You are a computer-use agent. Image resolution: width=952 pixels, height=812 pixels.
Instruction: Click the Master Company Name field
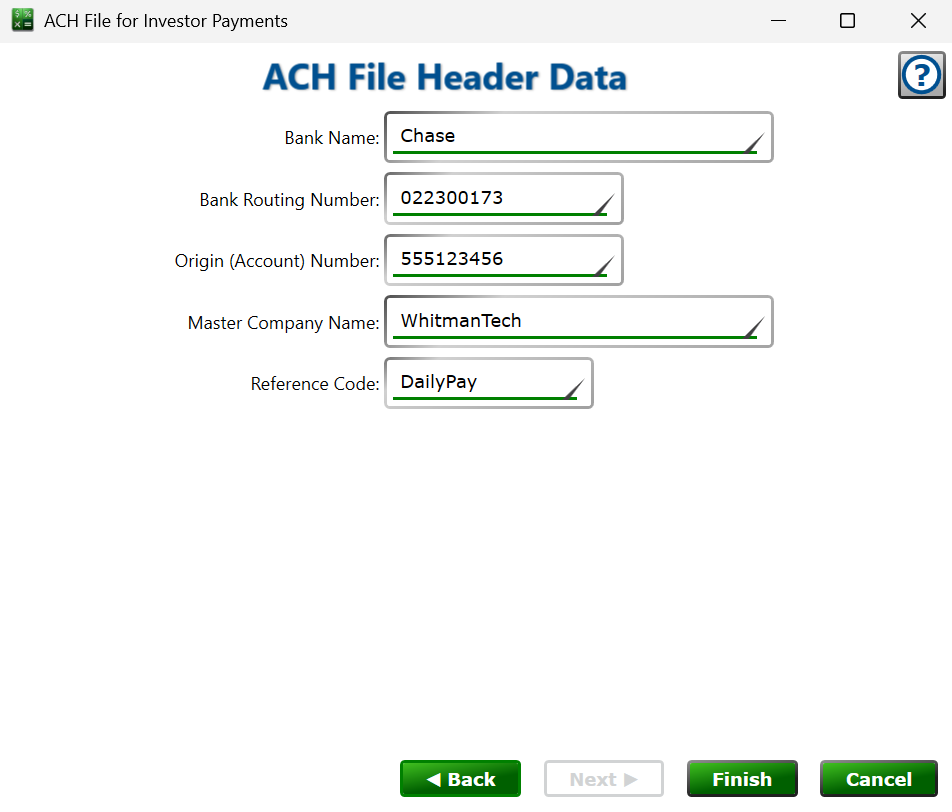(579, 321)
